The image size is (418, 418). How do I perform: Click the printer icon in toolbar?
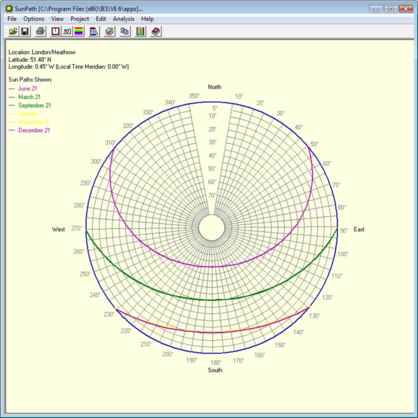click(40, 31)
